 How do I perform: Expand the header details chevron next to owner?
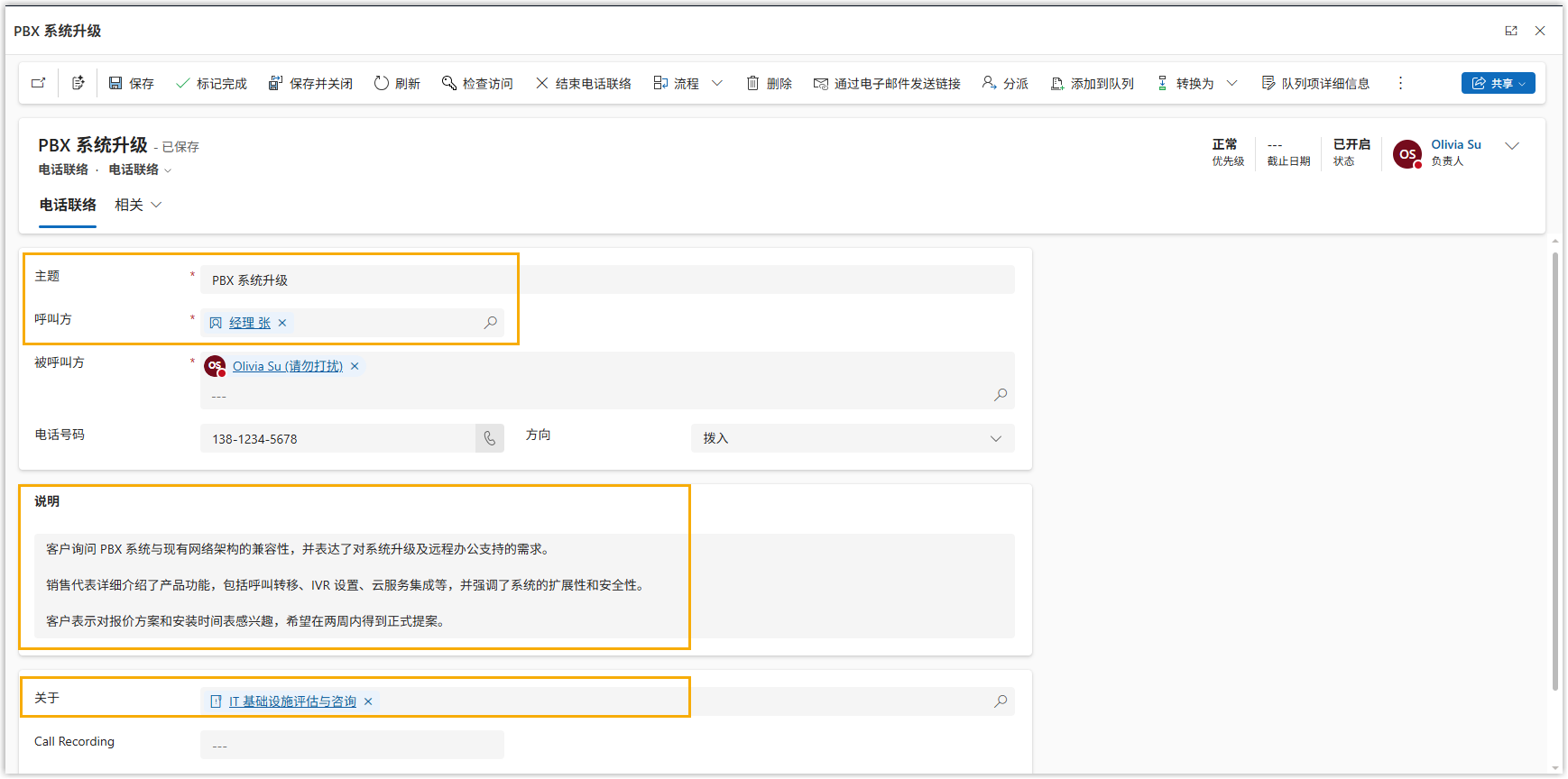pyautogui.click(x=1513, y=146)
